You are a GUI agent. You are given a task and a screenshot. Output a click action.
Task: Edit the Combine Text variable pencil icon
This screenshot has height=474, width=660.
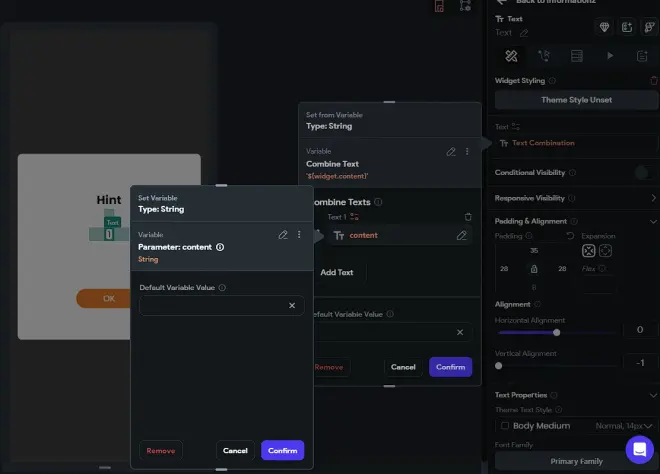[451, 152]
